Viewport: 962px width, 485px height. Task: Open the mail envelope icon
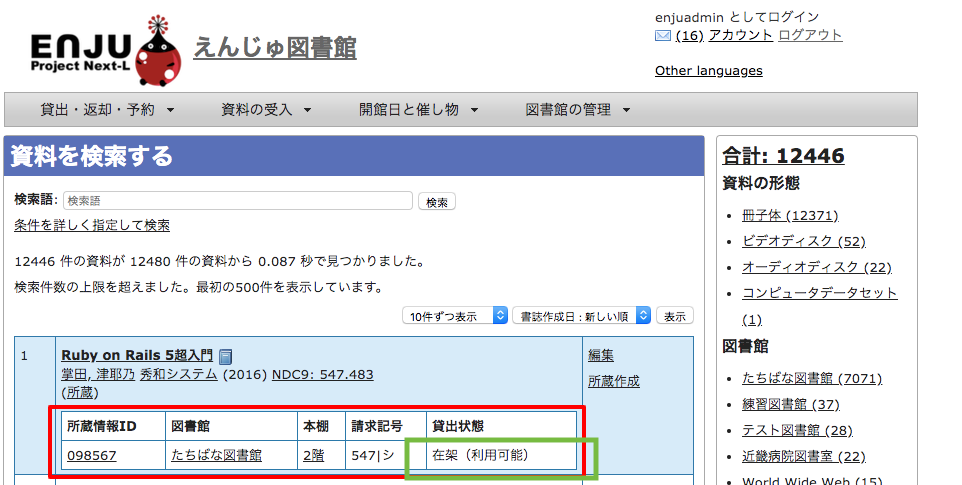[x=663, y=36]
